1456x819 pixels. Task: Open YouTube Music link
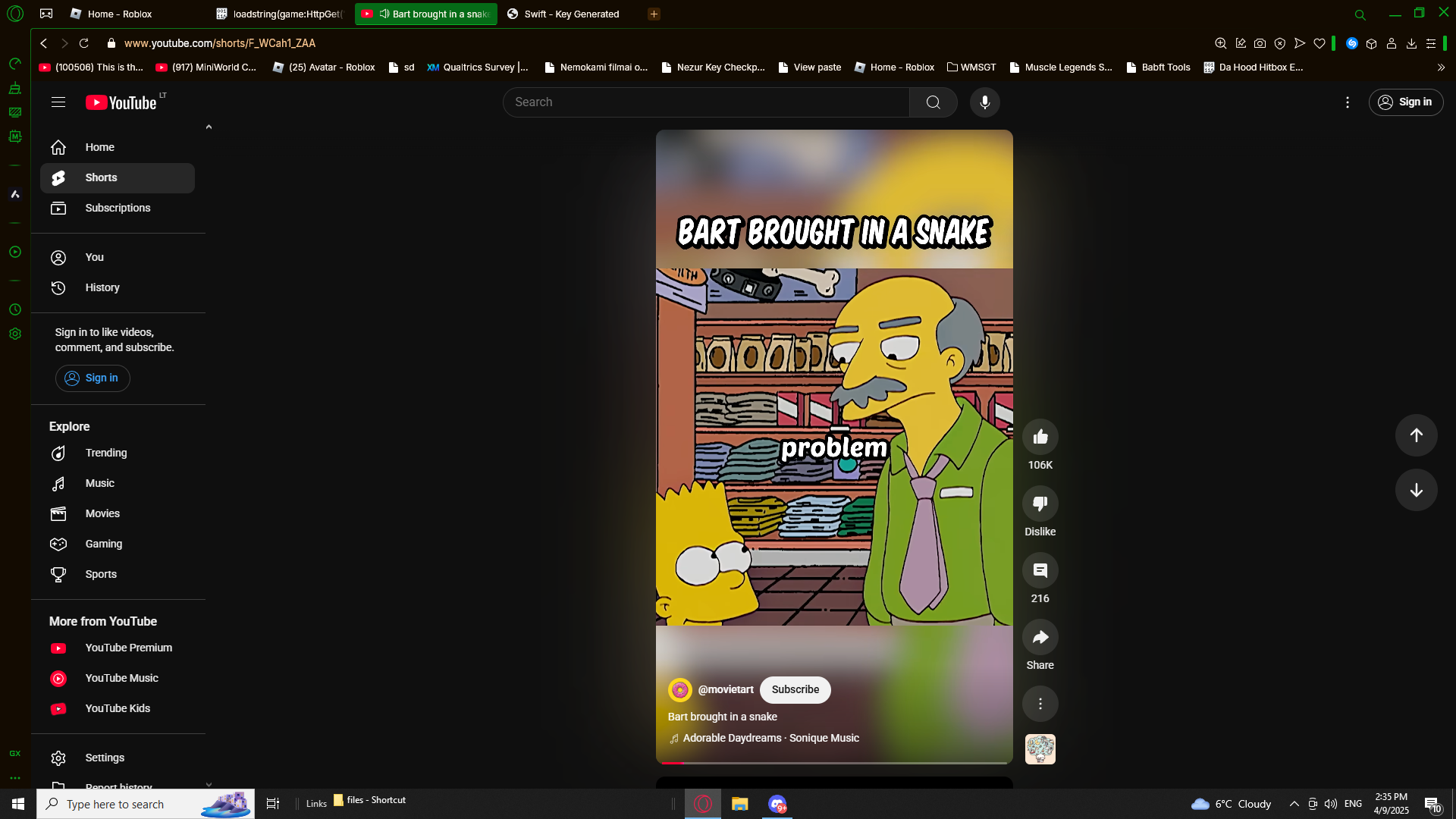(118, 678)
